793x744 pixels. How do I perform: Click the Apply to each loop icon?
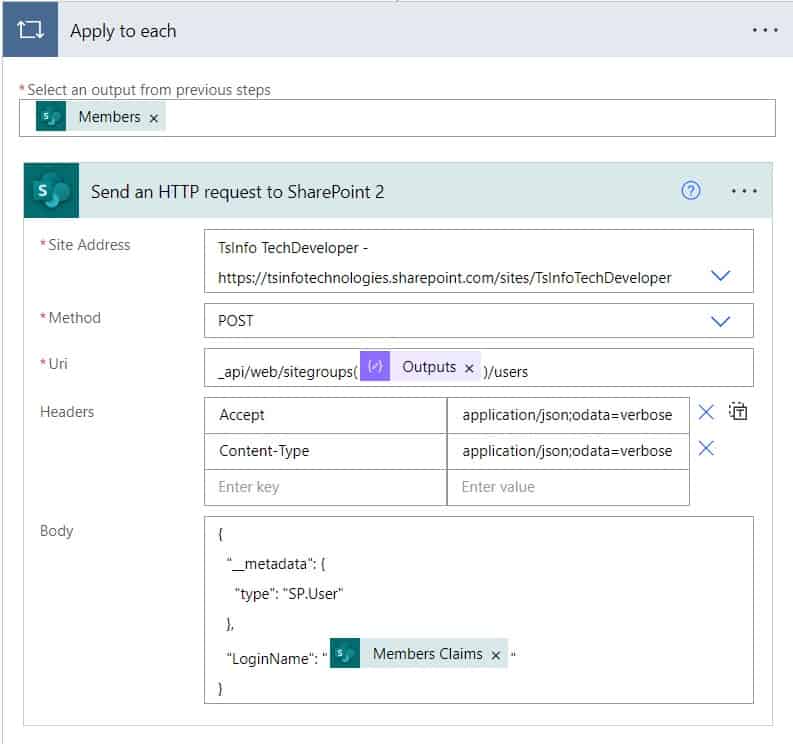click(30, 29)
